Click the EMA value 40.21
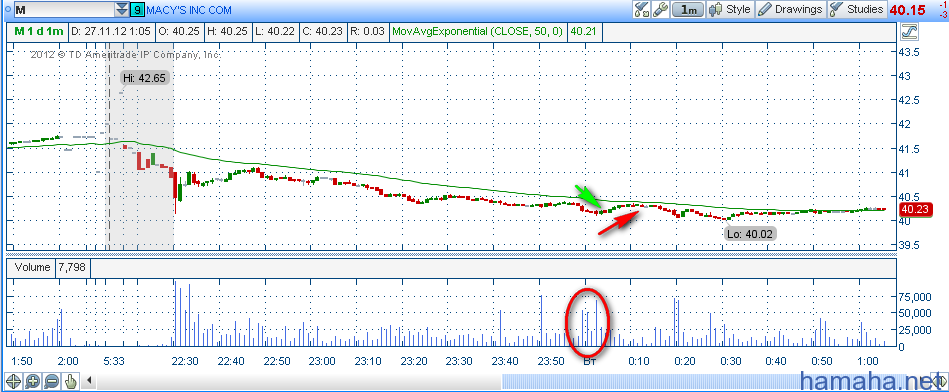The image size is (949, 392). click(583, 31)
